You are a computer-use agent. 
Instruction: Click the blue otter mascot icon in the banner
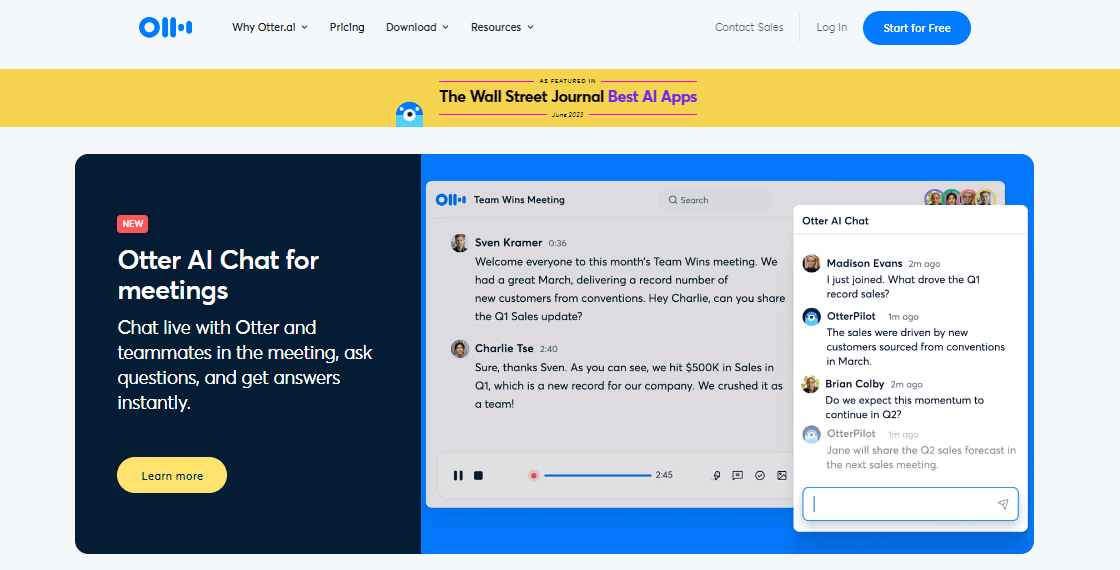(409, 114)
